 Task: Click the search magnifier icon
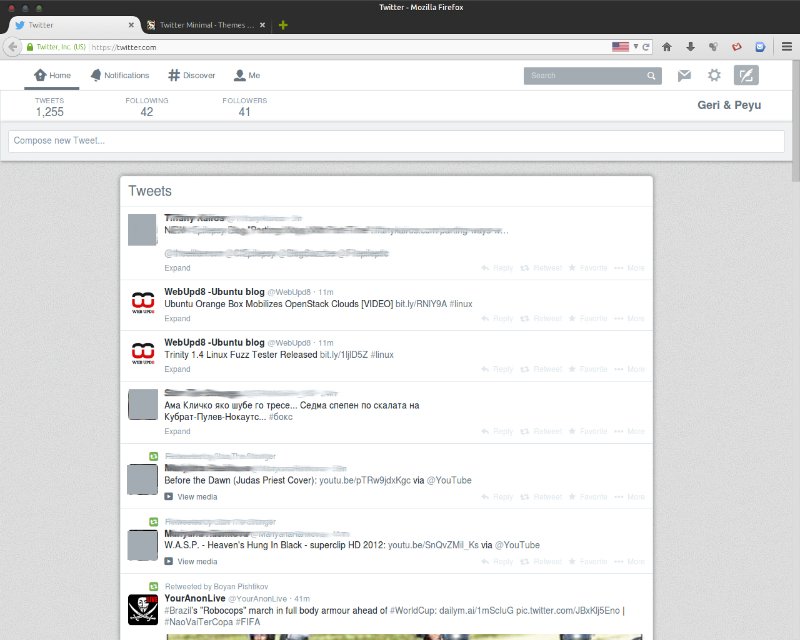651,76
